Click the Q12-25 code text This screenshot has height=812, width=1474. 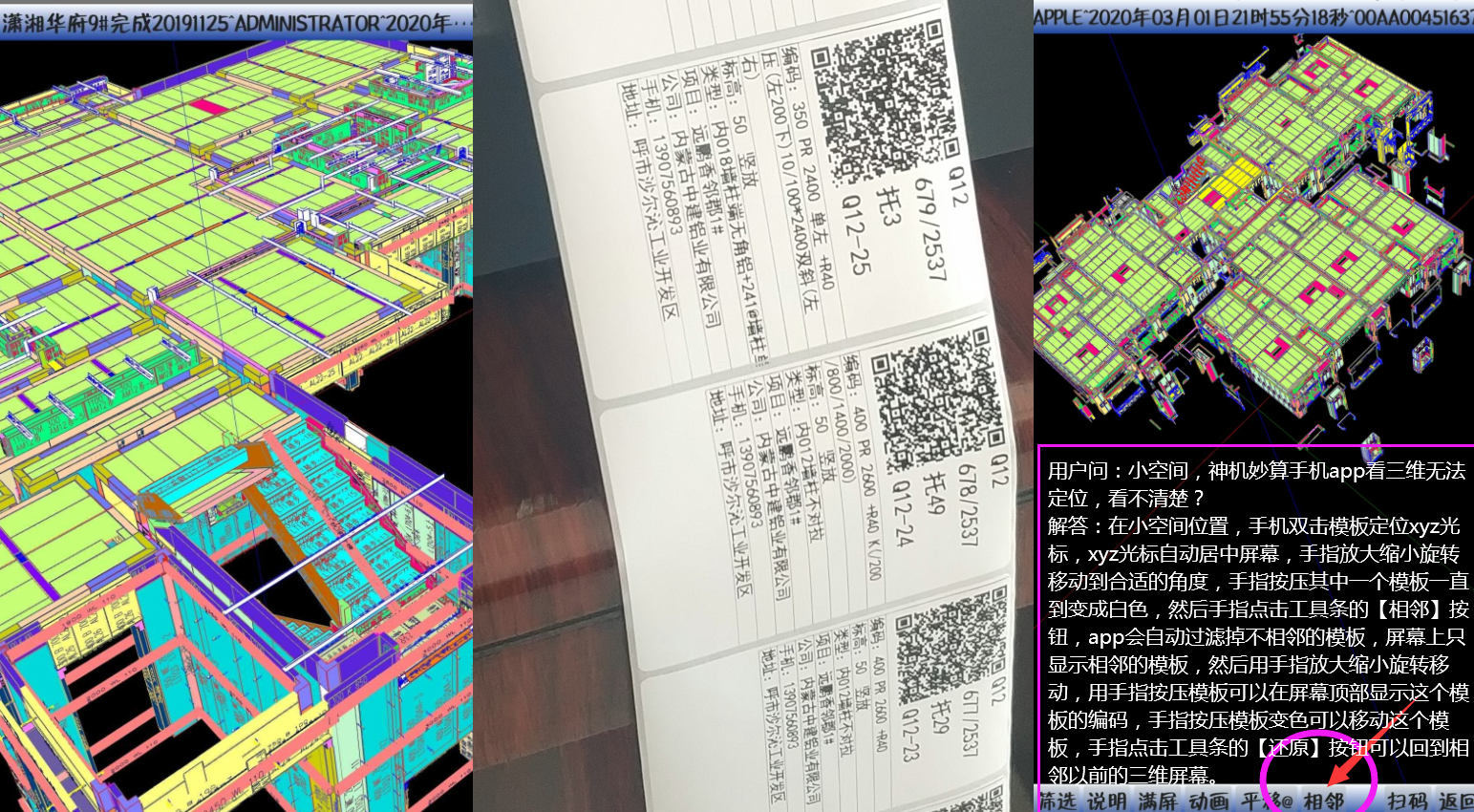tap(856, 236)
